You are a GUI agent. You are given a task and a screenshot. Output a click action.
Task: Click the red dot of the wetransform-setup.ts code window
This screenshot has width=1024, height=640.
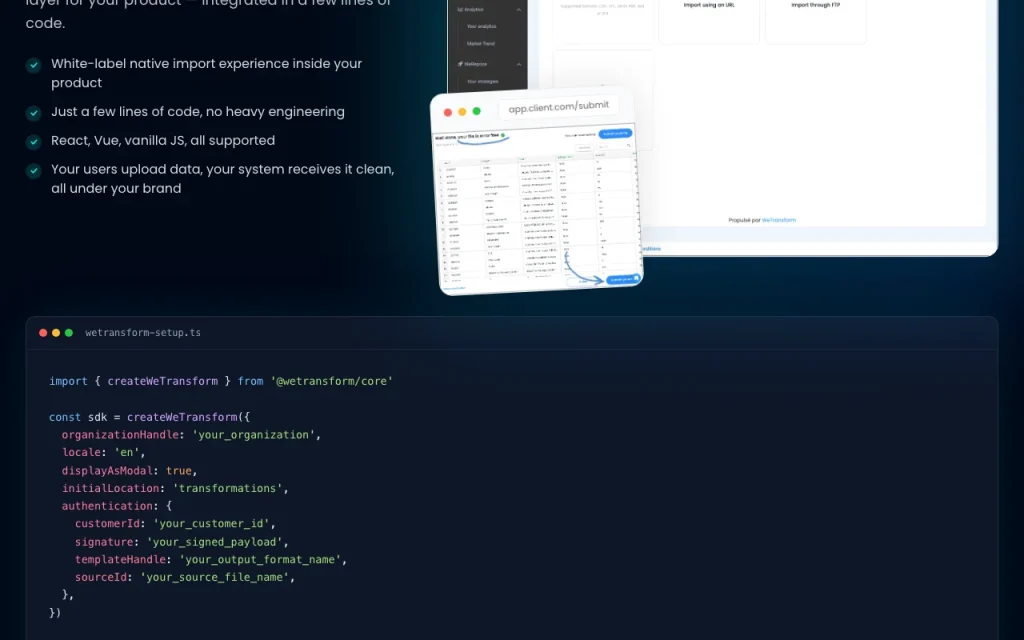click(x=43, y=333)
